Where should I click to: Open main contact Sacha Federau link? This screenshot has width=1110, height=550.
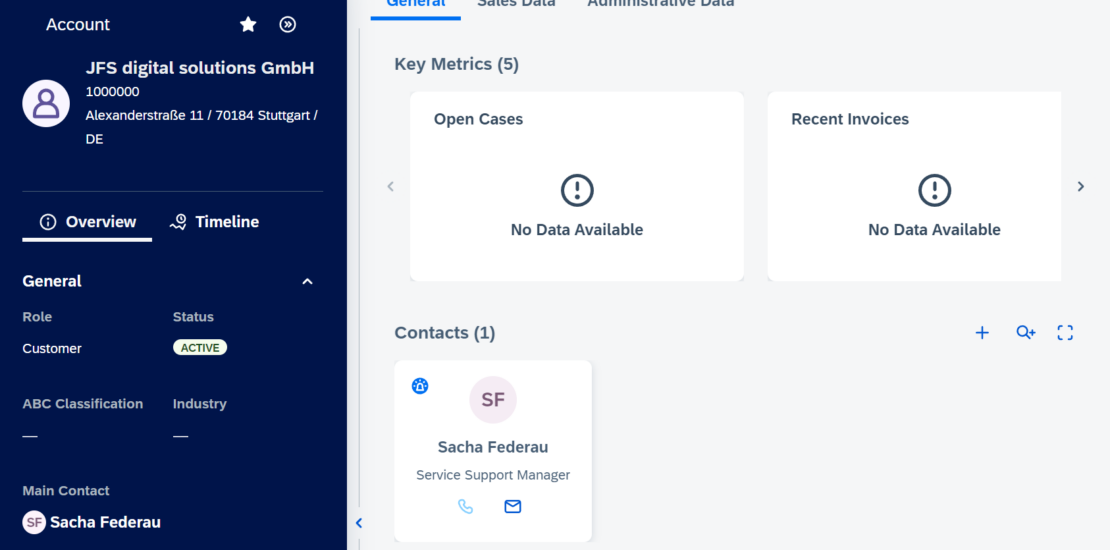click(104, 522)
